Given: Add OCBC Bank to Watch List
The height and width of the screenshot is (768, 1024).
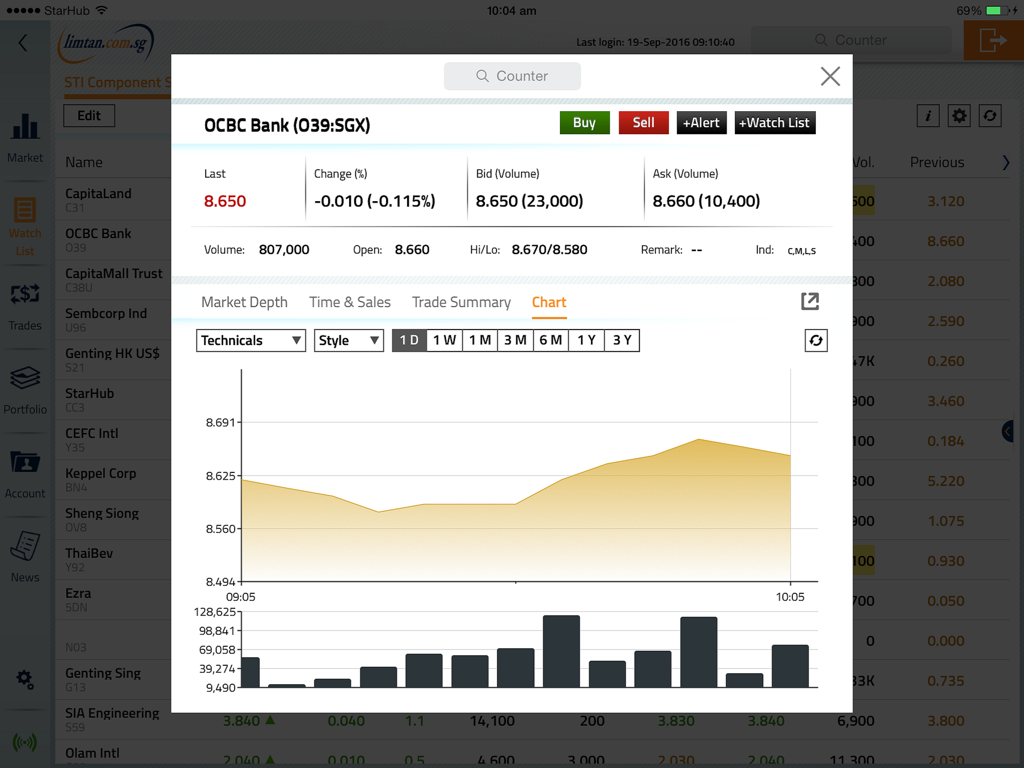Looking at the screenshot, I should (x=774, y=122).
